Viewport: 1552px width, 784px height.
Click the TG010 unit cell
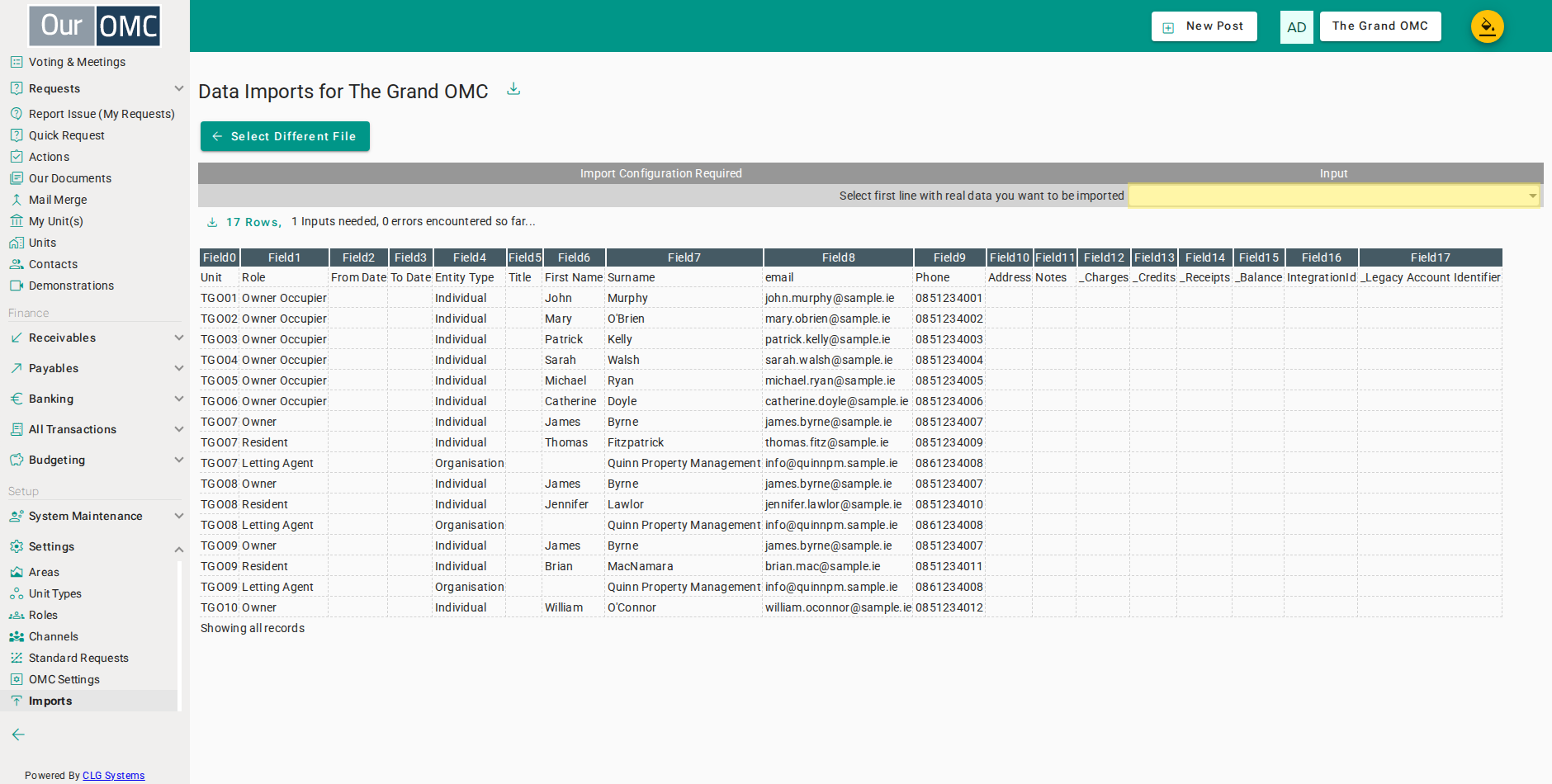[219, 607]
